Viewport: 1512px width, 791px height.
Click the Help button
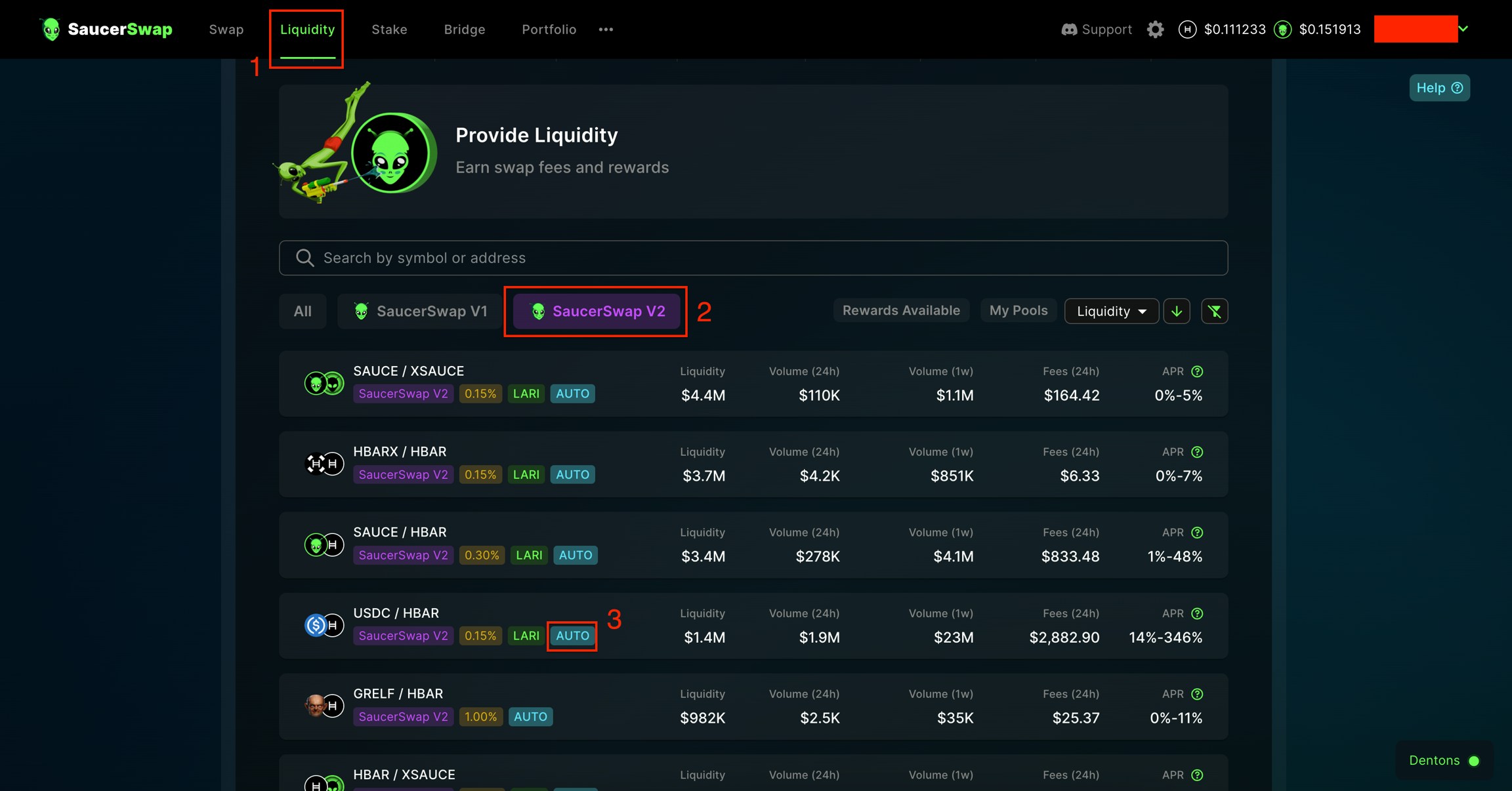1438,88
